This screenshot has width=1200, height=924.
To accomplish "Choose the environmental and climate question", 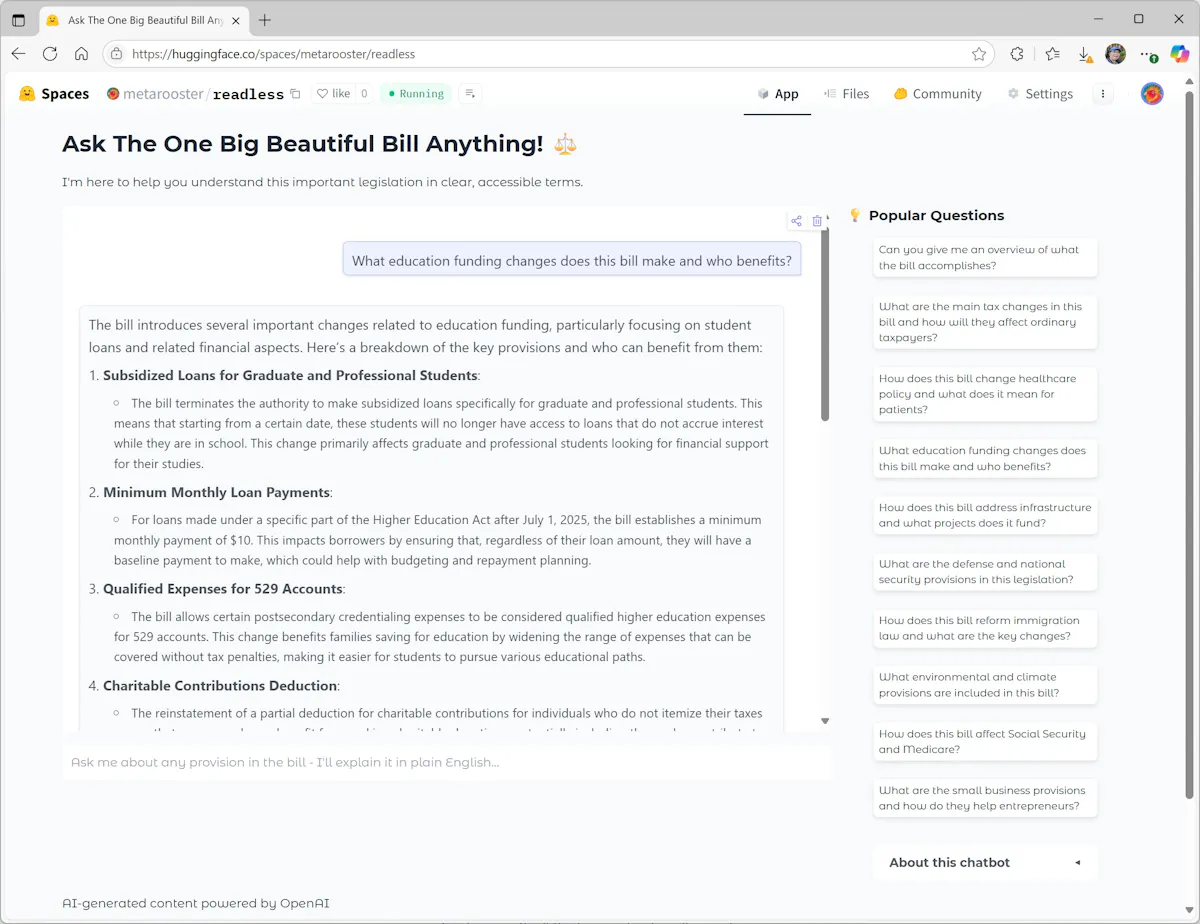I will pos(985,685).
